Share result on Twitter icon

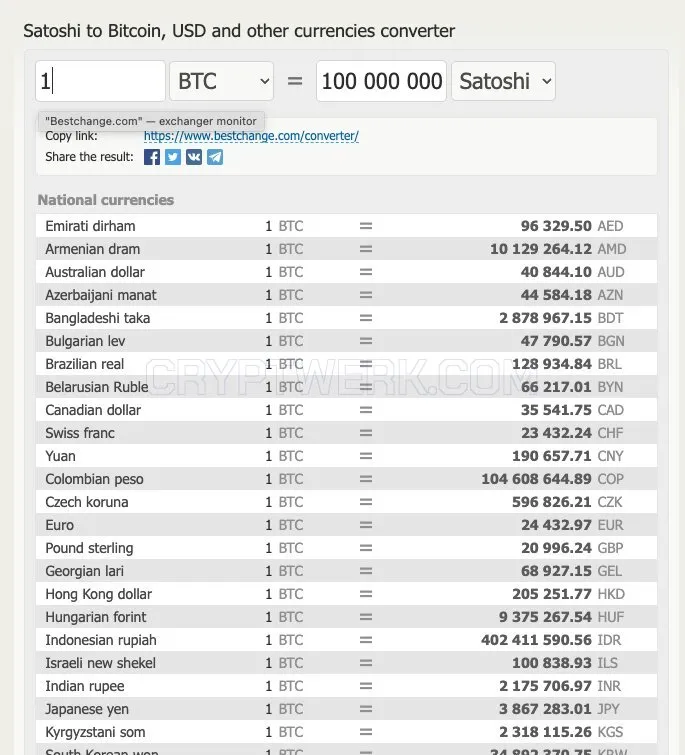click(x=173, y=157)
